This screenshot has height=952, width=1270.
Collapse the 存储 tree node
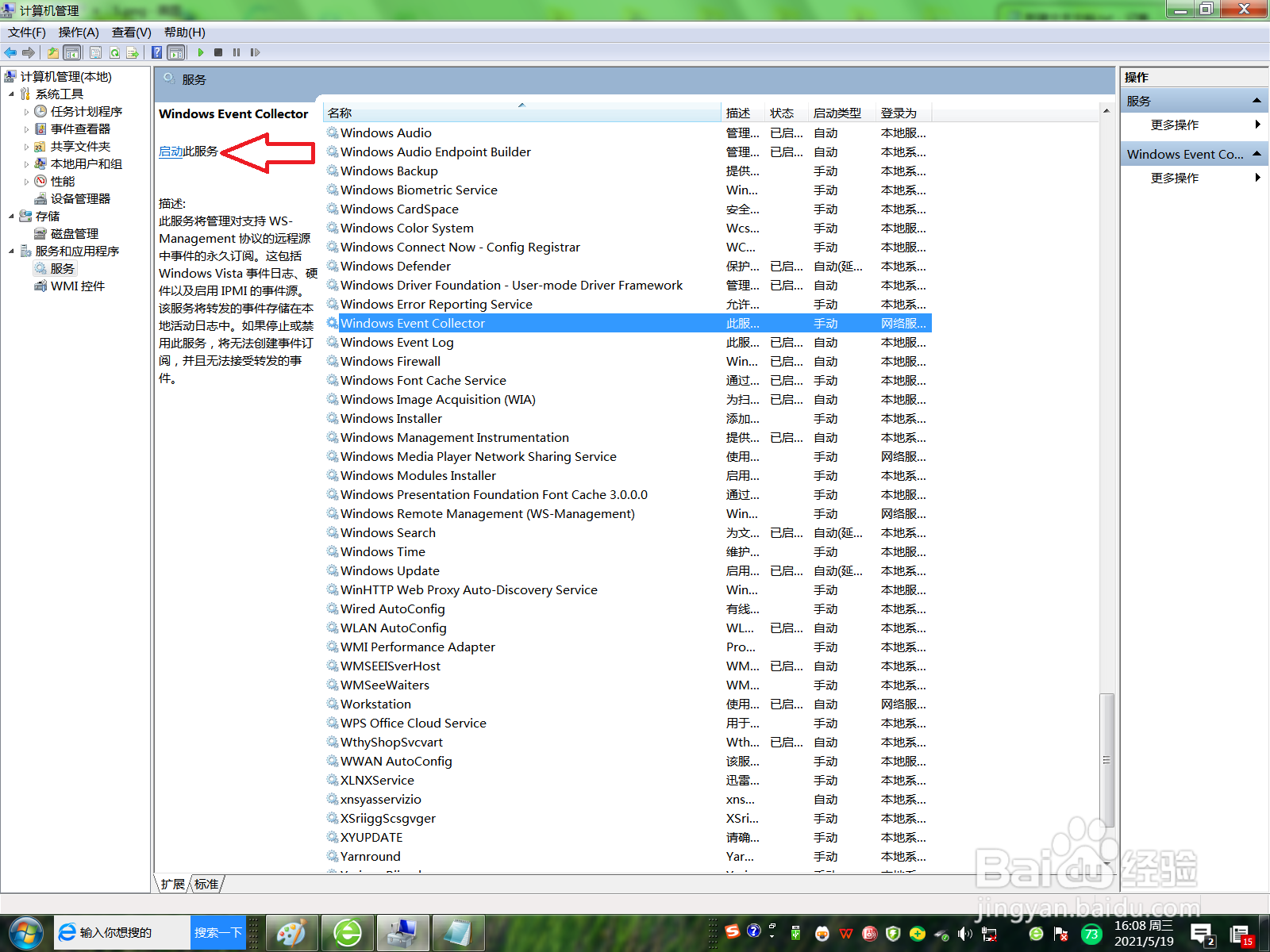coord(12,217)
